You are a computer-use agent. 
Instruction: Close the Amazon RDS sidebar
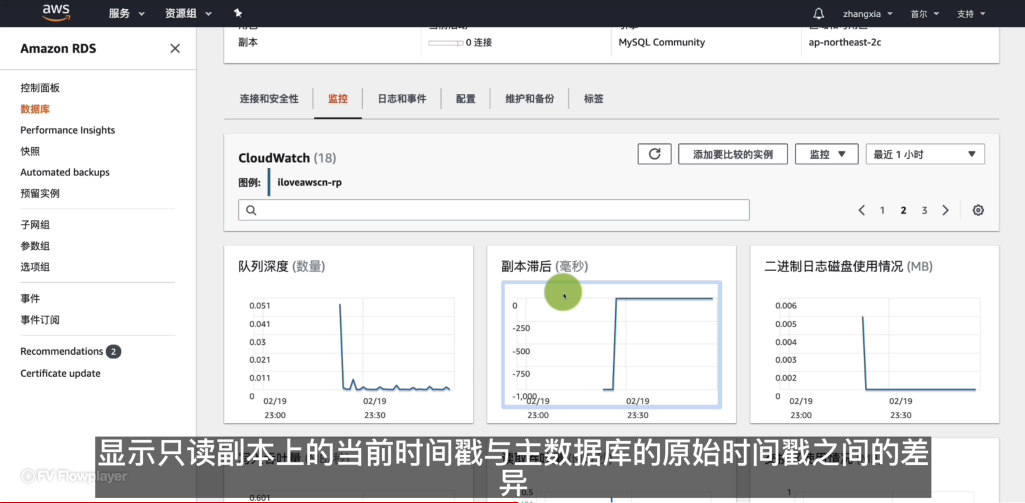[x=175, y=48]
